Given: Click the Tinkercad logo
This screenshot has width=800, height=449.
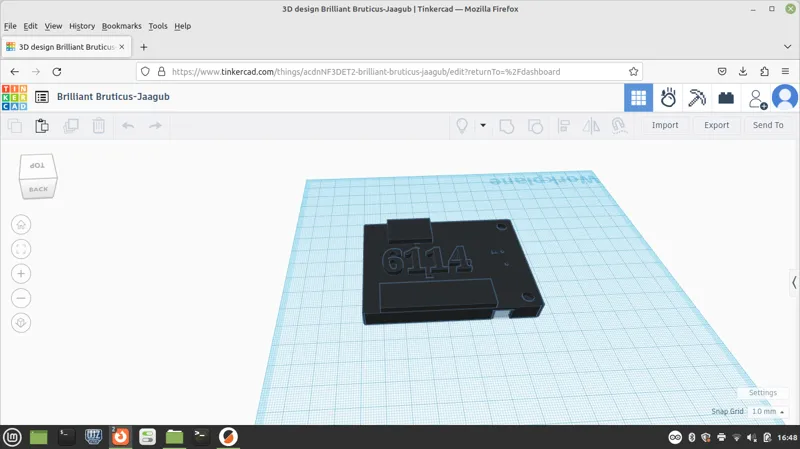Looking at the screenshot, I should 14,97.
